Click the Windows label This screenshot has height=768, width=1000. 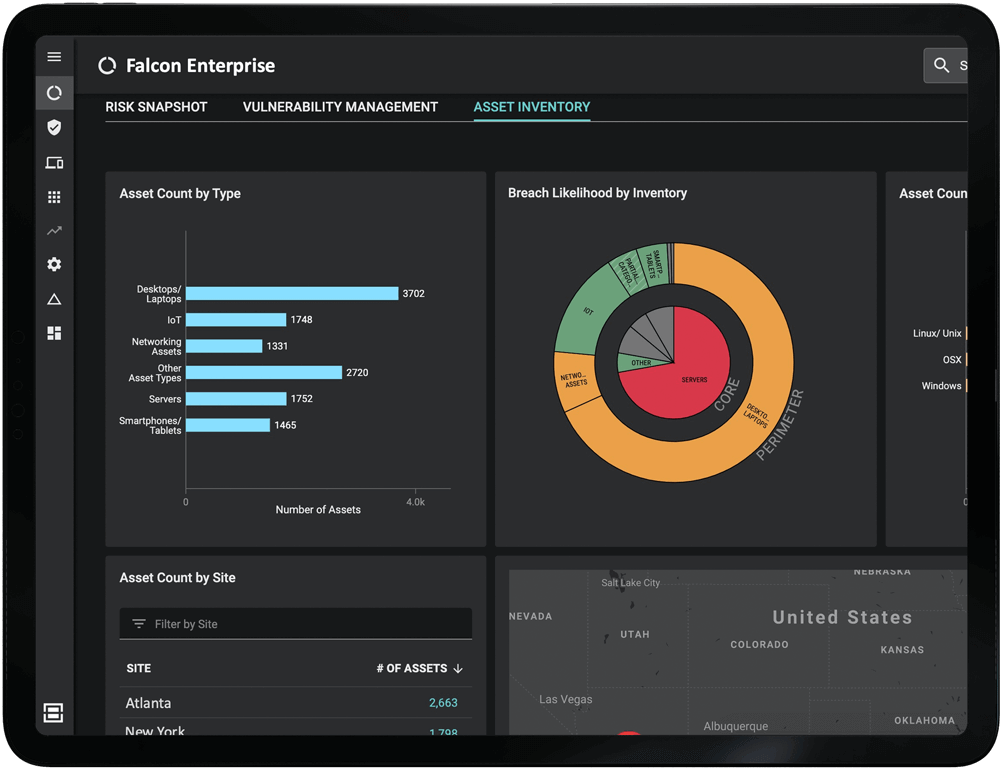[x=941, y=386]
